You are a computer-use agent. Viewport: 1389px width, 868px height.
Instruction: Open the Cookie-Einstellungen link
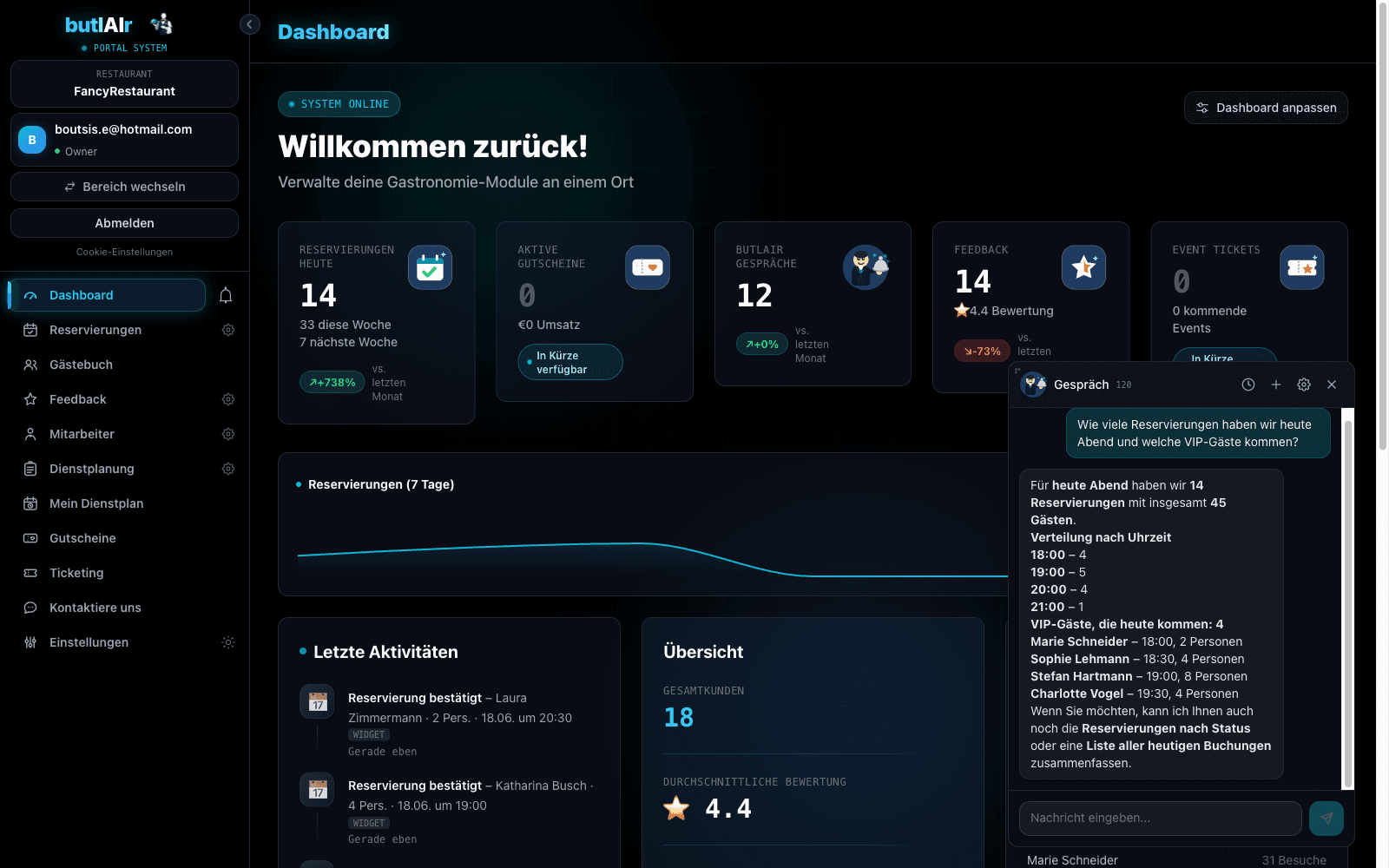pyautogui.click(x=124, y=252)
